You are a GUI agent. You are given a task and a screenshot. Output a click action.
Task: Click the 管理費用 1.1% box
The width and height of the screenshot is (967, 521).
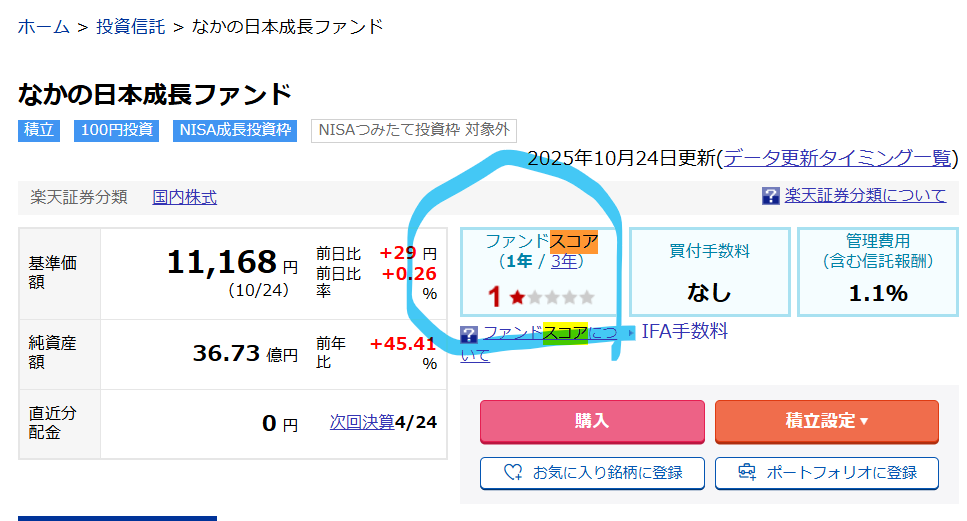pyautogui.click(x=878, y=272)
